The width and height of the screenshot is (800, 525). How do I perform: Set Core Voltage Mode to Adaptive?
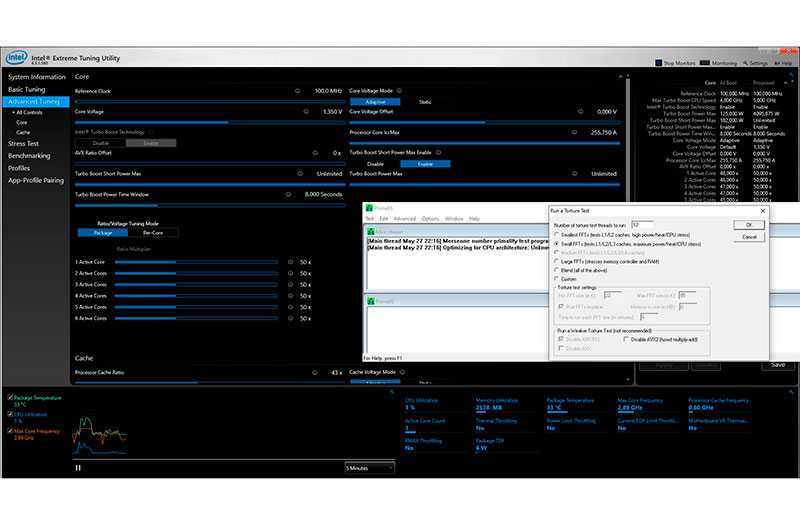375,102
